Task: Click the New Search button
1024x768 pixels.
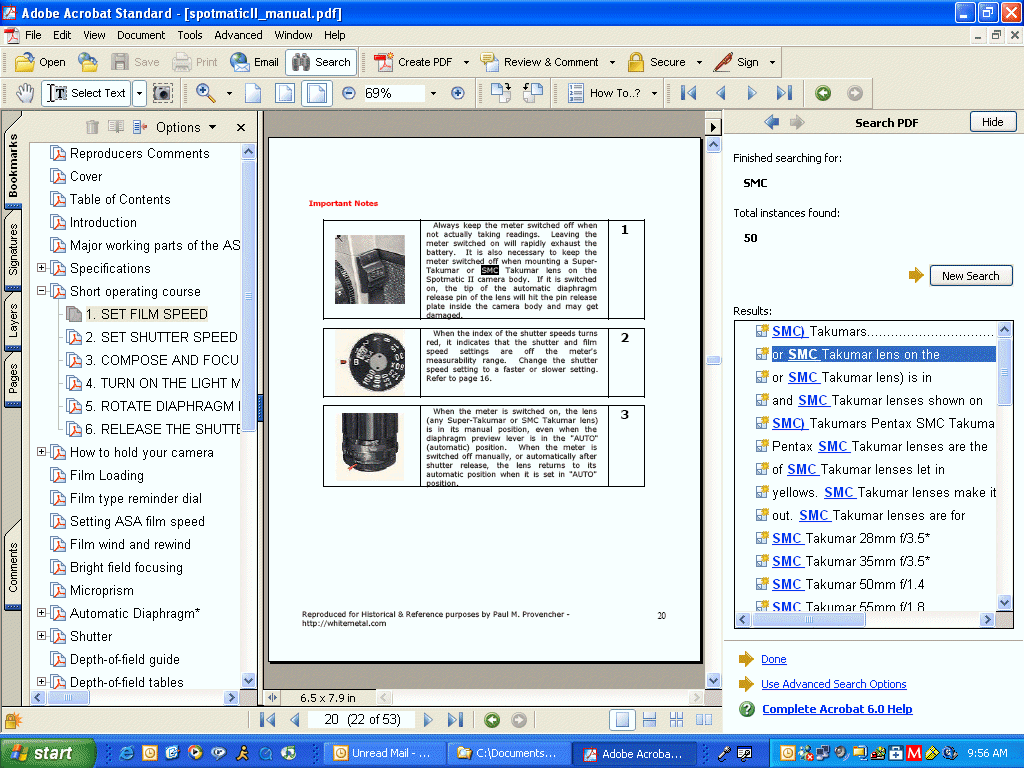Action: pyautogui.click(x=970, y=276)
